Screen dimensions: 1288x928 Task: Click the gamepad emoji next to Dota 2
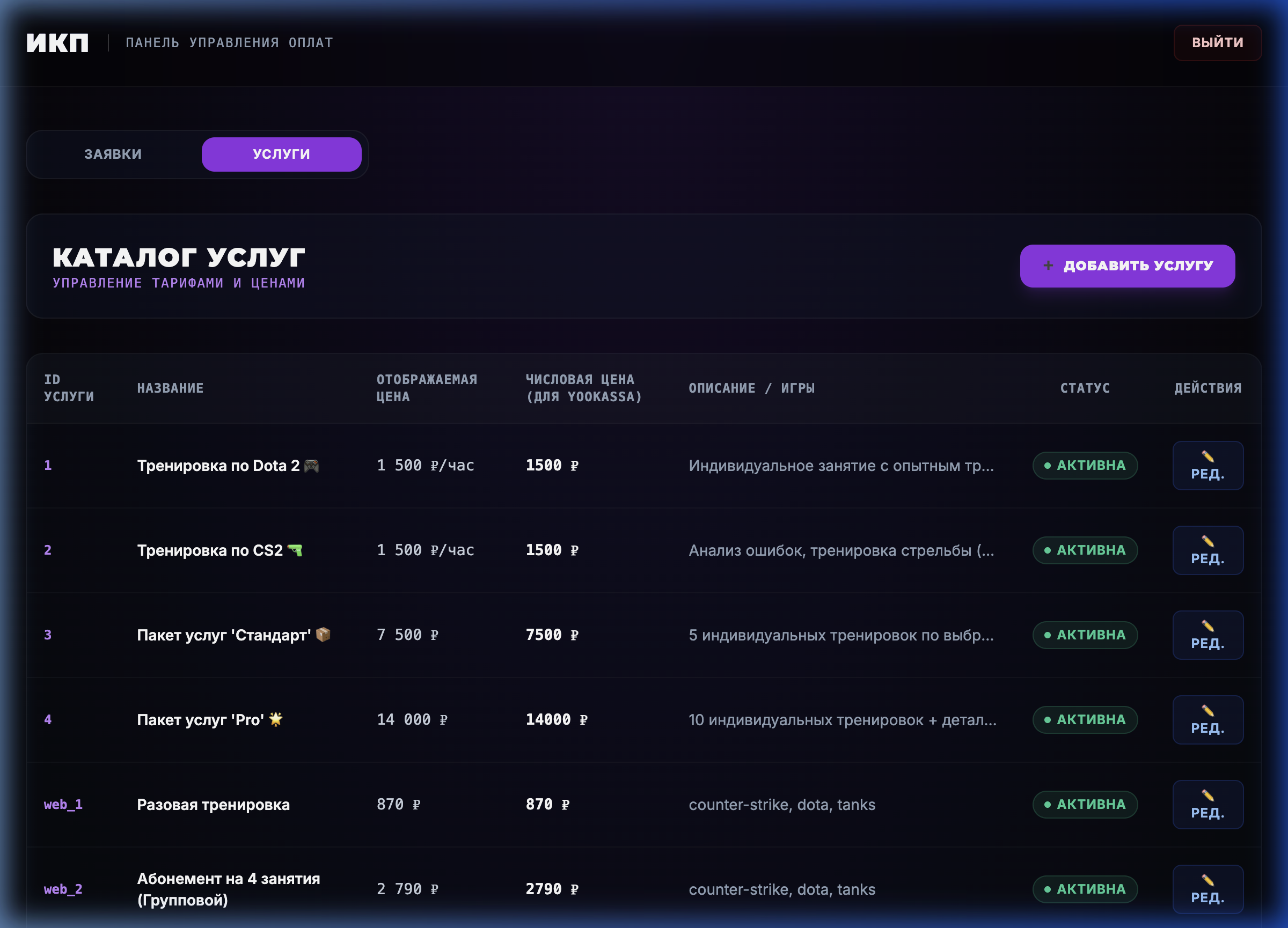[311, 466]
